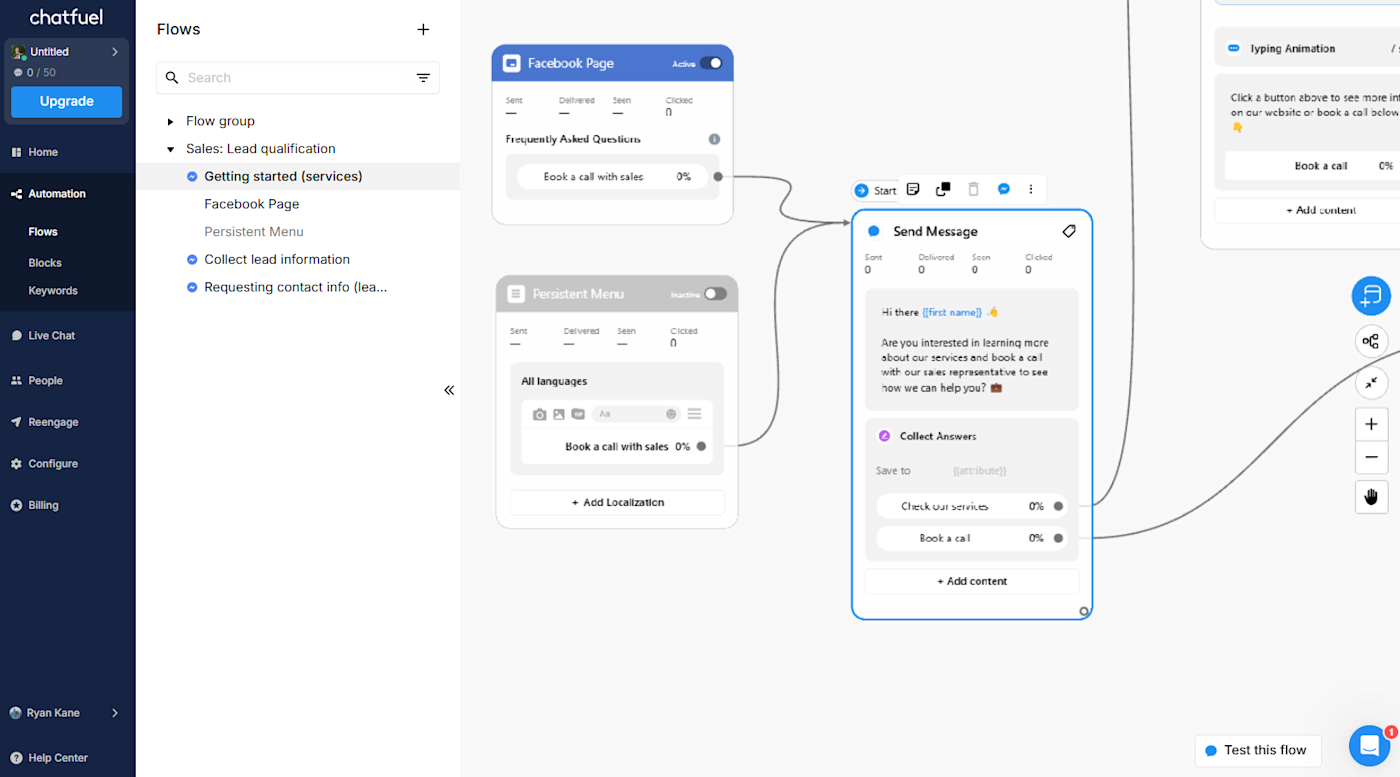Click the fit-to-screen collapse arrows icon
The image size is (1400, 777).
click(x=1371, y=383)
